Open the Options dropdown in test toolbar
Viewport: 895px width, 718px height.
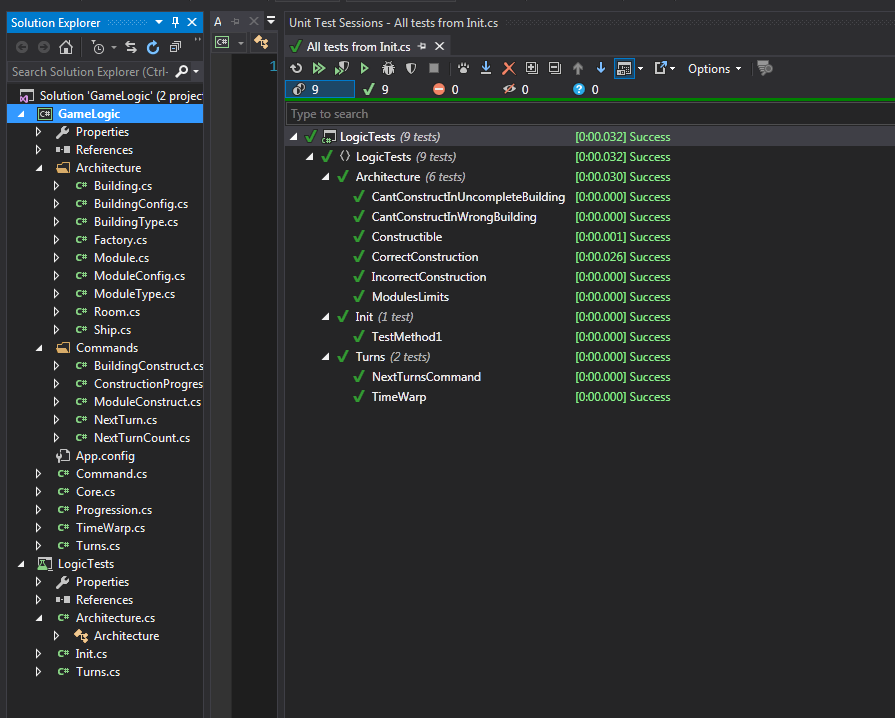point(714,68)
